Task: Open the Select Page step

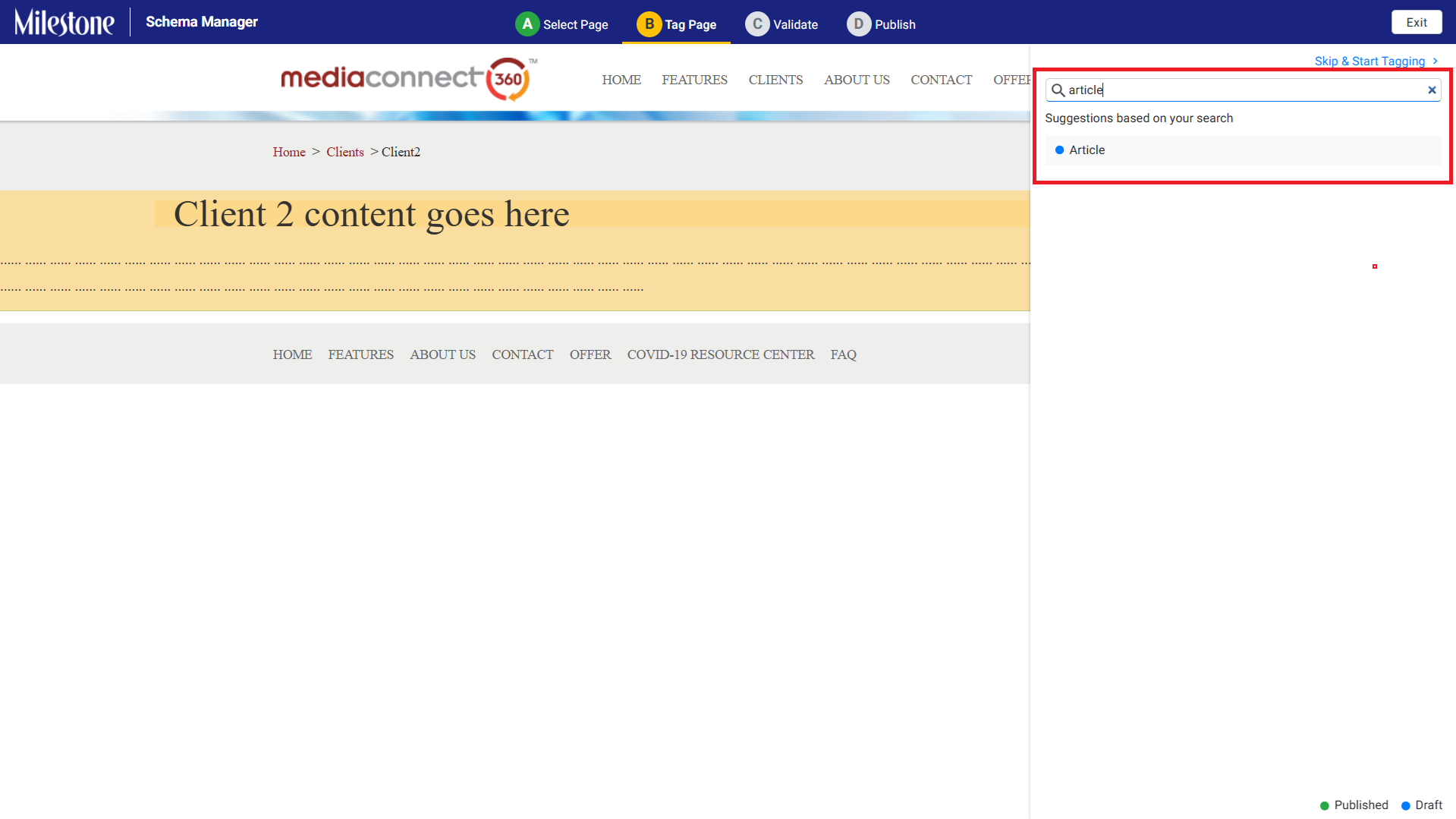Action: coord(561,24)
